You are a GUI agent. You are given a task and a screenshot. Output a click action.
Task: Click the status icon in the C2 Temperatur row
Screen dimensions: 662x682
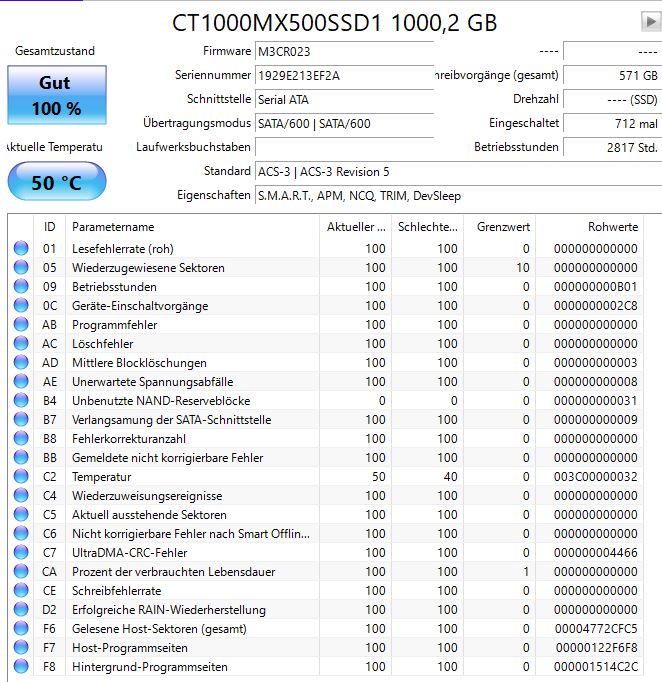21,476
